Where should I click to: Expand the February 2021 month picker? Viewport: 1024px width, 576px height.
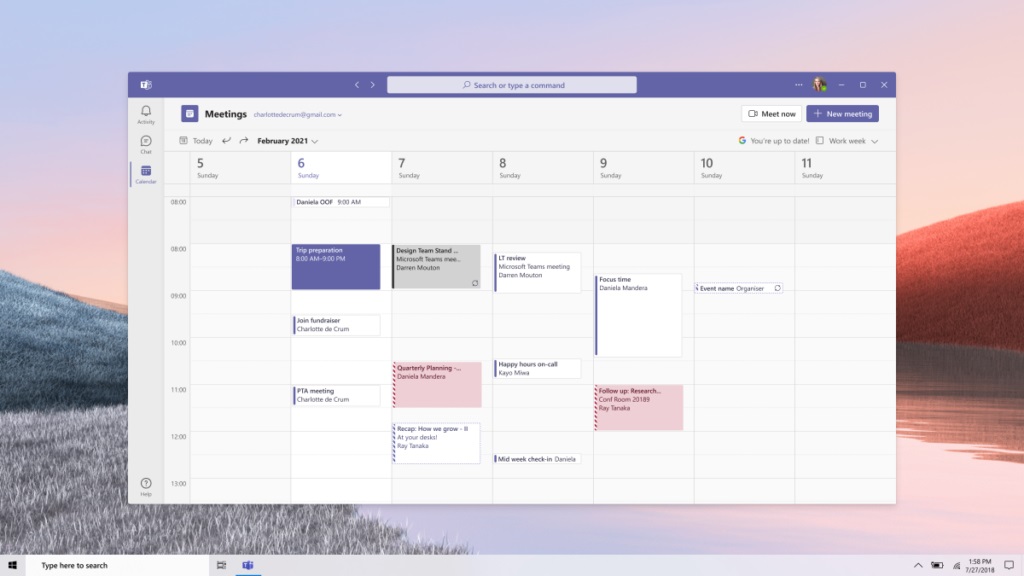(x=287, y=141)
